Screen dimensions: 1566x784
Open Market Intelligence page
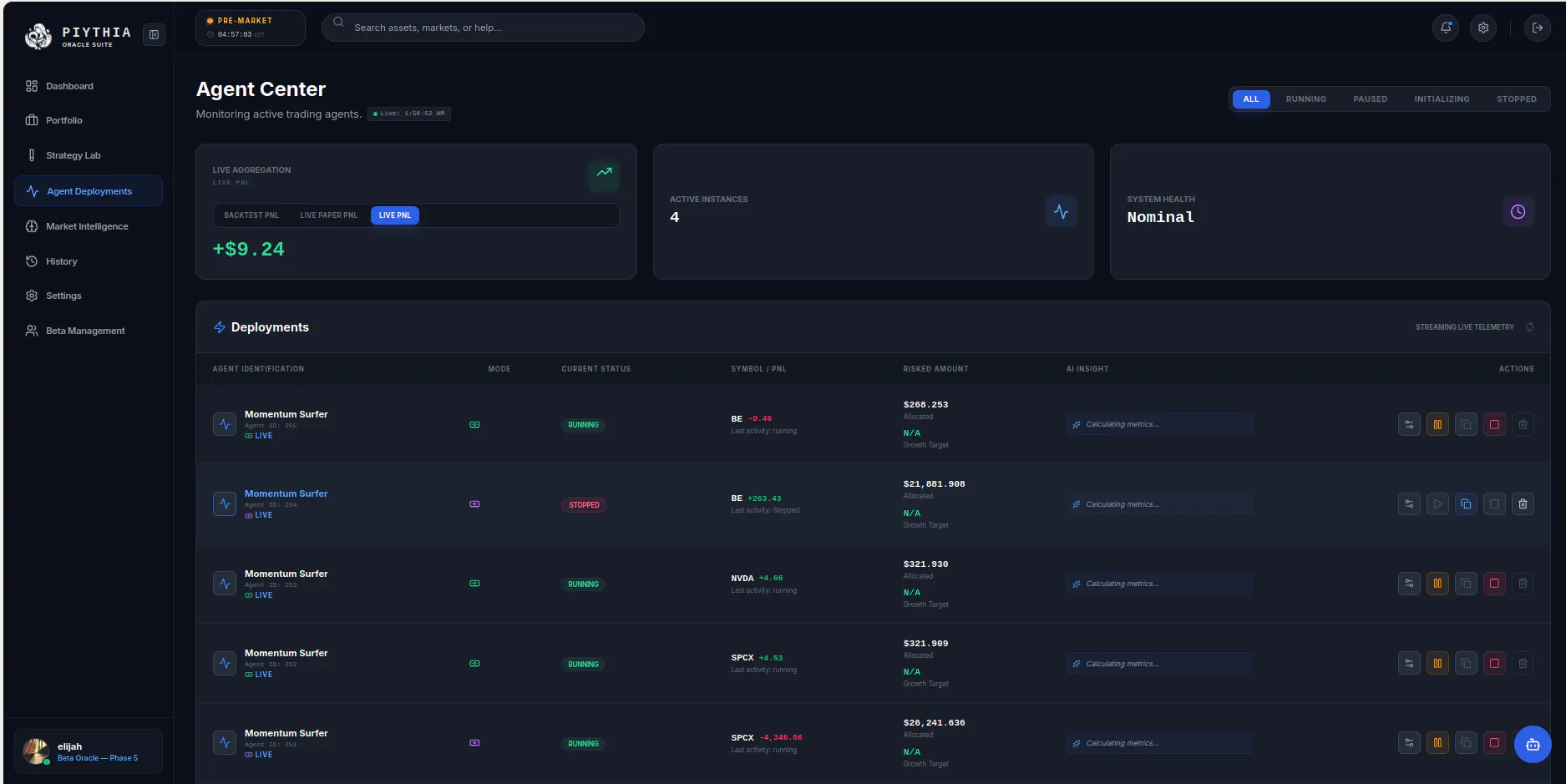point(88,226)
